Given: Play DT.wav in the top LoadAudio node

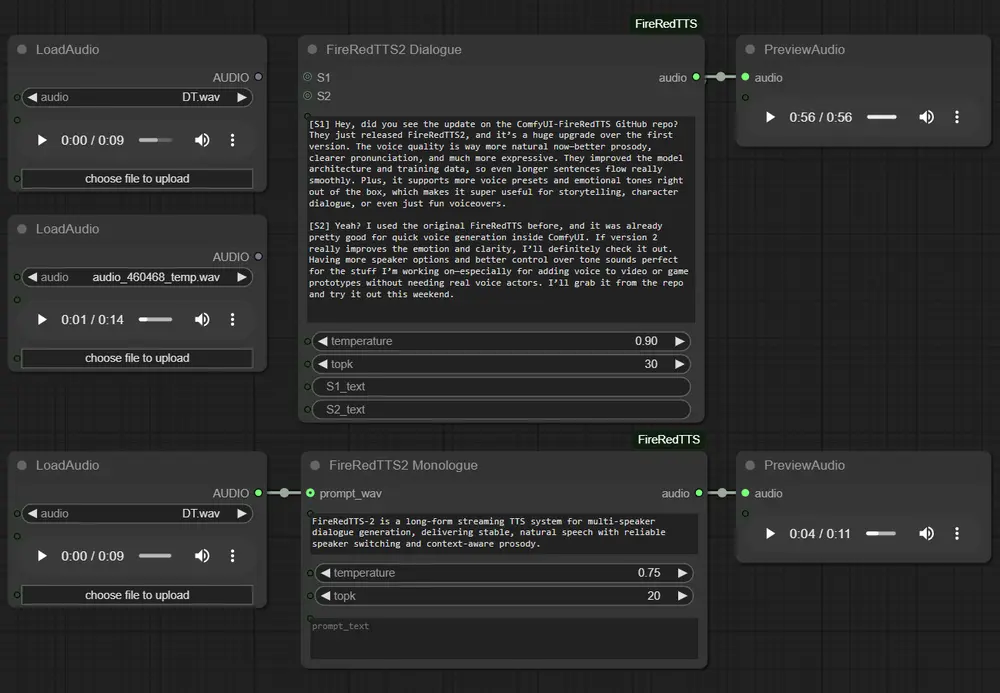Looking at the screenshot, I should (x=41, y=140).
